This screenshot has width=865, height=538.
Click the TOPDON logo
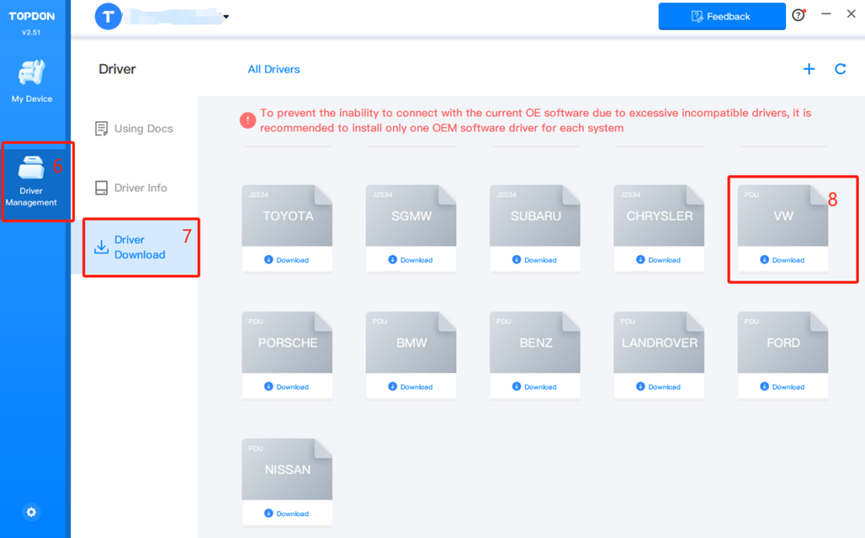pos(31,16)
